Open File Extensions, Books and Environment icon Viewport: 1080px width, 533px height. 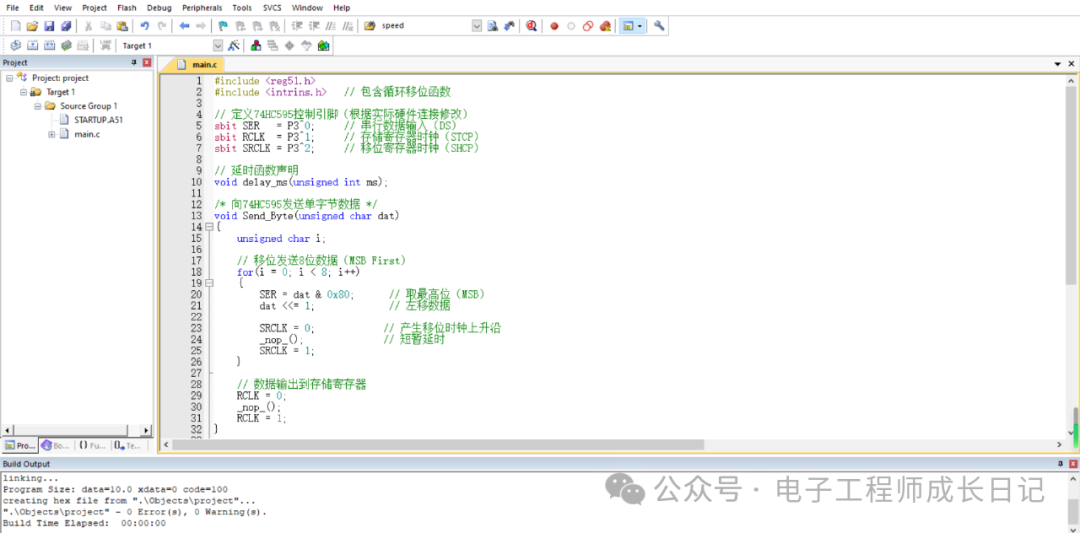[256, 45]
